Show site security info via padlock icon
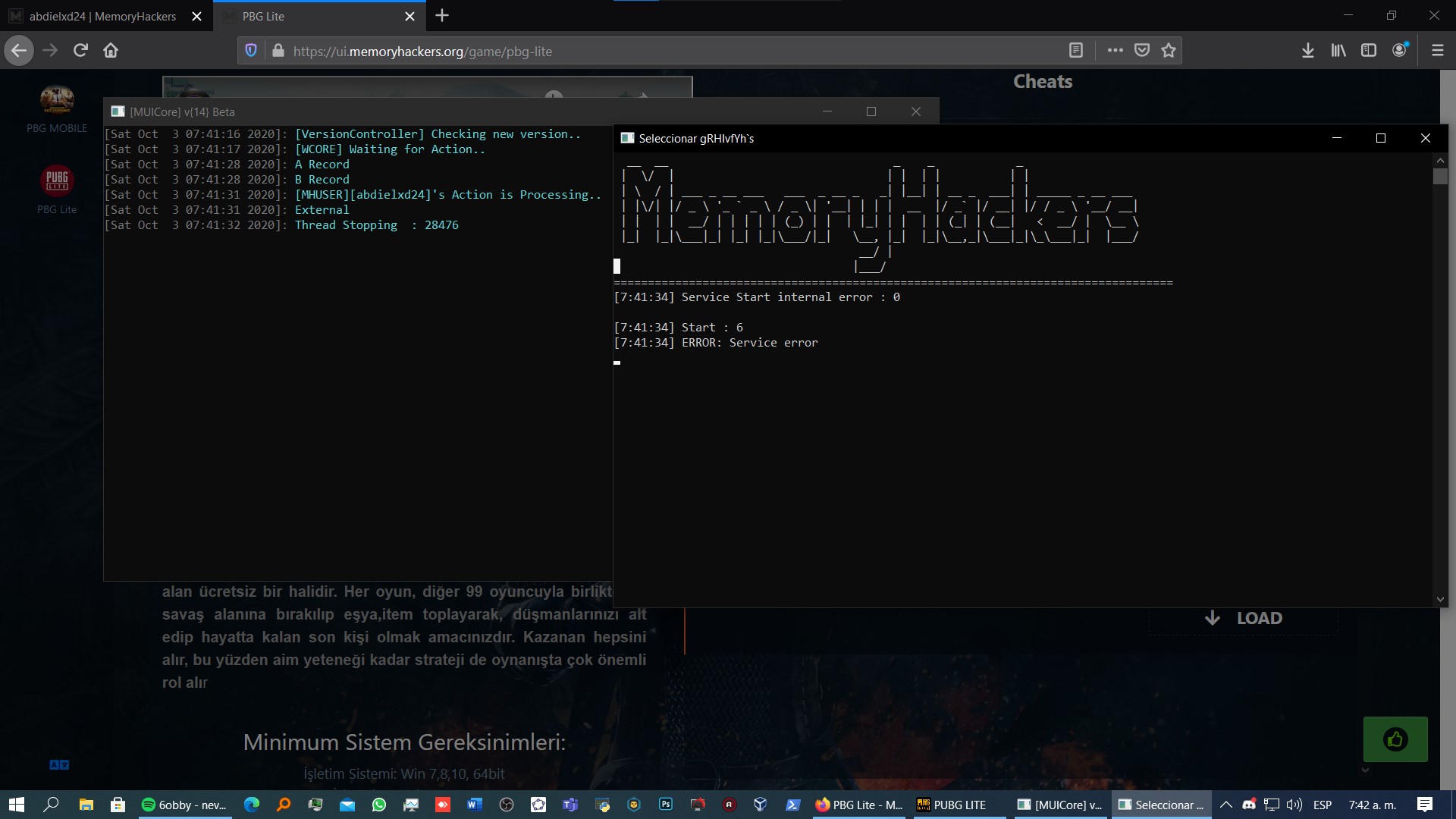This screenshot has height=819, width=1456. click(x=278, y=51)
